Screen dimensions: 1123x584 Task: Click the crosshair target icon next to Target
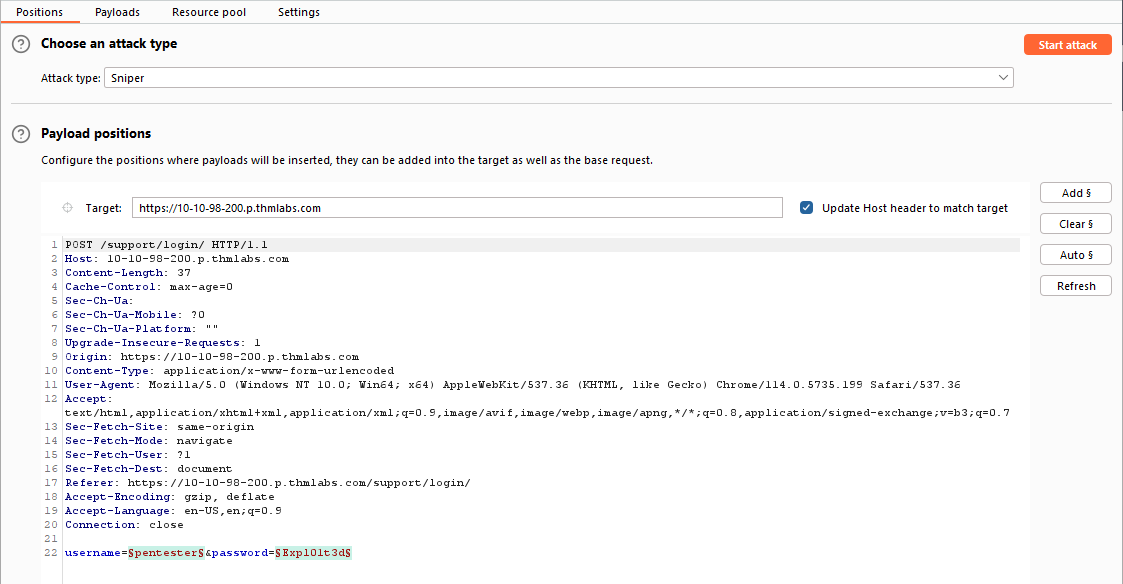coord(67,208)
